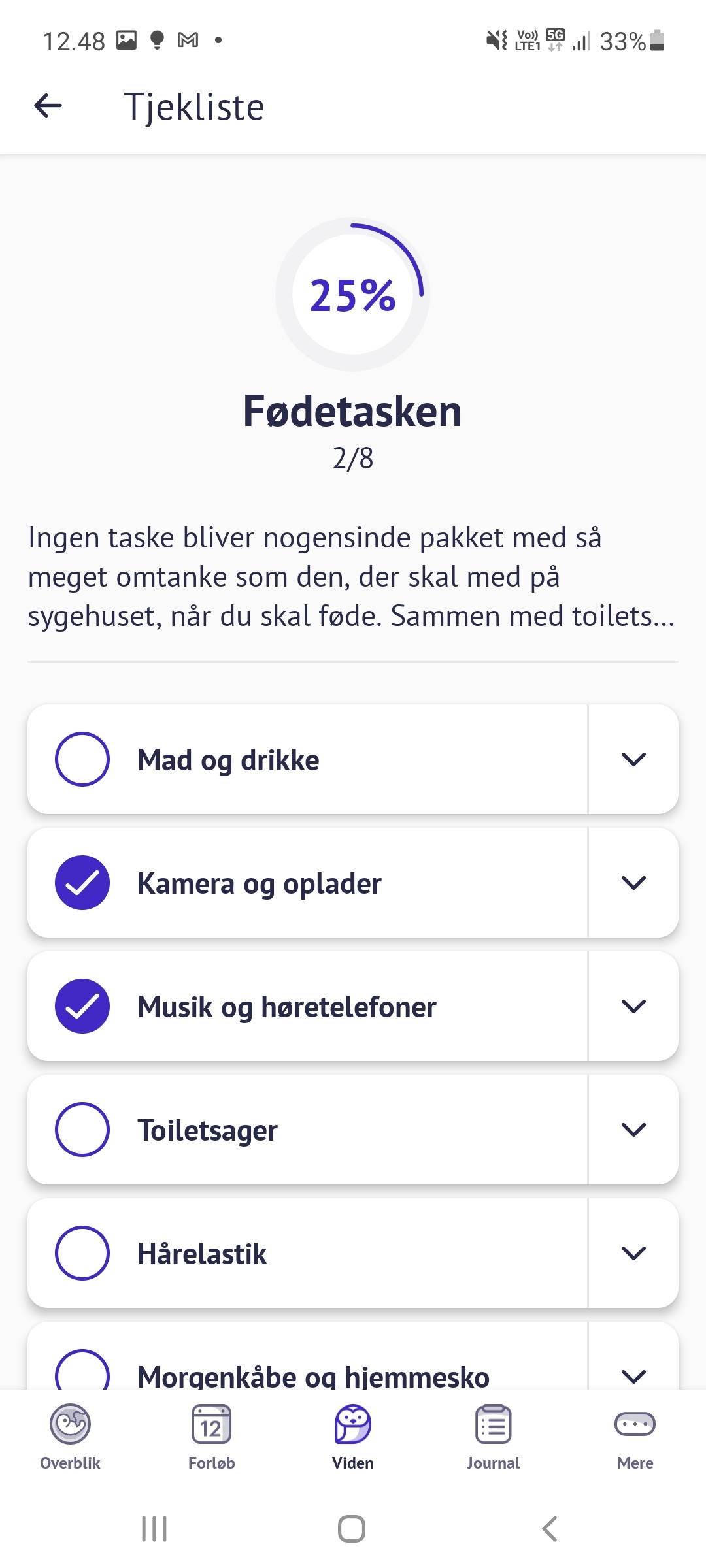Tap the Morgenkåbe og hjemmesko card
The height and width of the screenshot is (1568, 706).
(314, 1371)
